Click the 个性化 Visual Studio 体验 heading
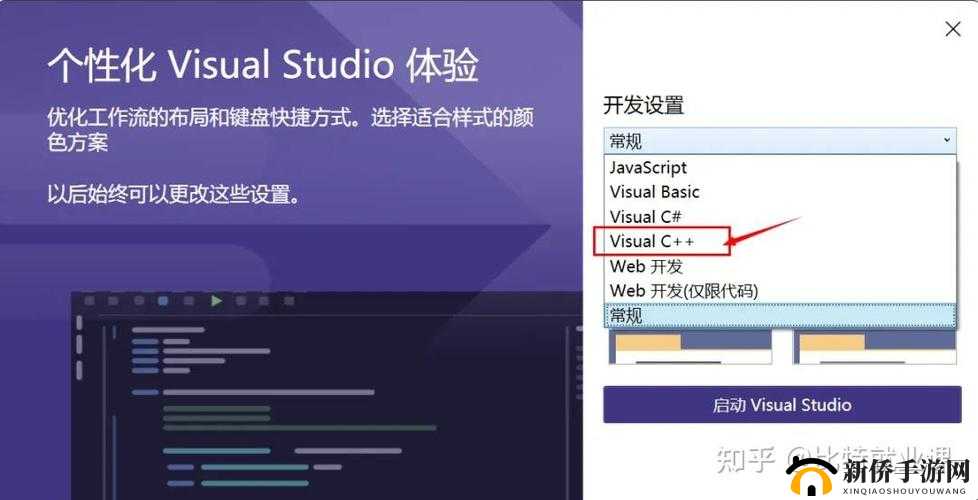Image resolution: width=978 pixels, height=500 pixels. coord(263,65)
